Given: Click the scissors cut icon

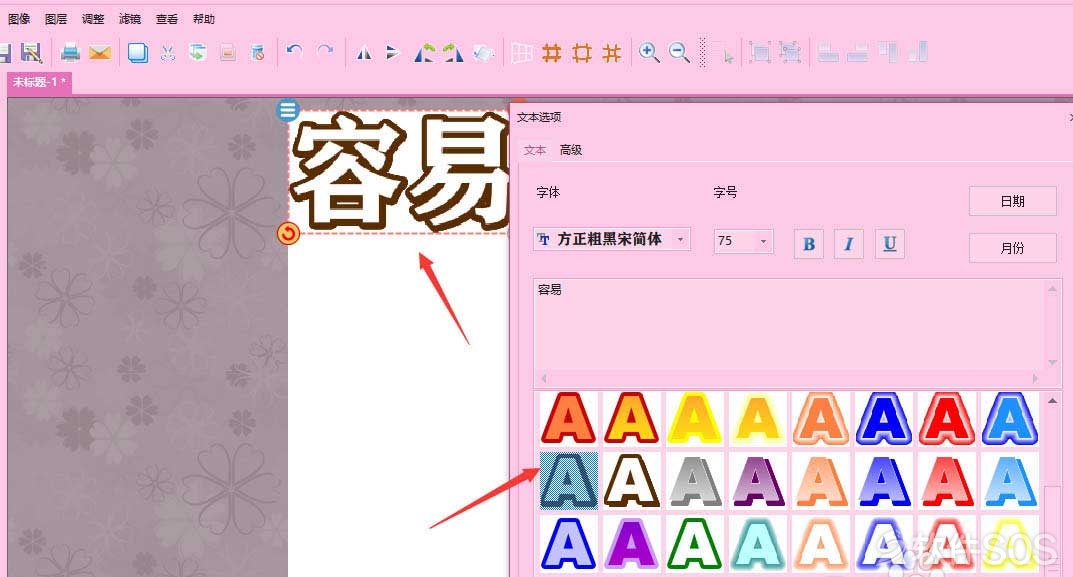Looking at the screenshot, I should (168, 52).
